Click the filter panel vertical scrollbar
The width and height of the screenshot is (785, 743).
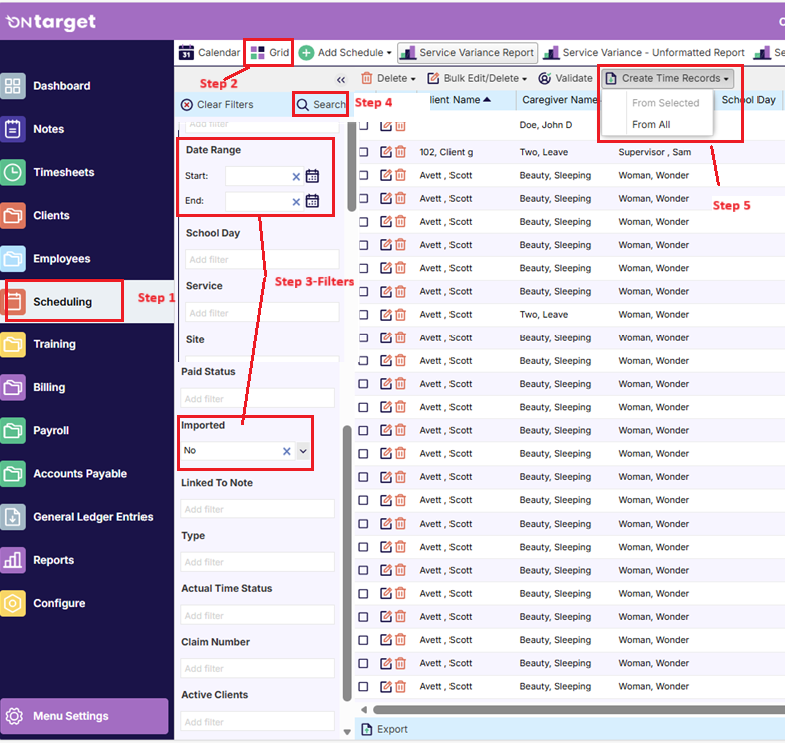(x=347, y=563)
